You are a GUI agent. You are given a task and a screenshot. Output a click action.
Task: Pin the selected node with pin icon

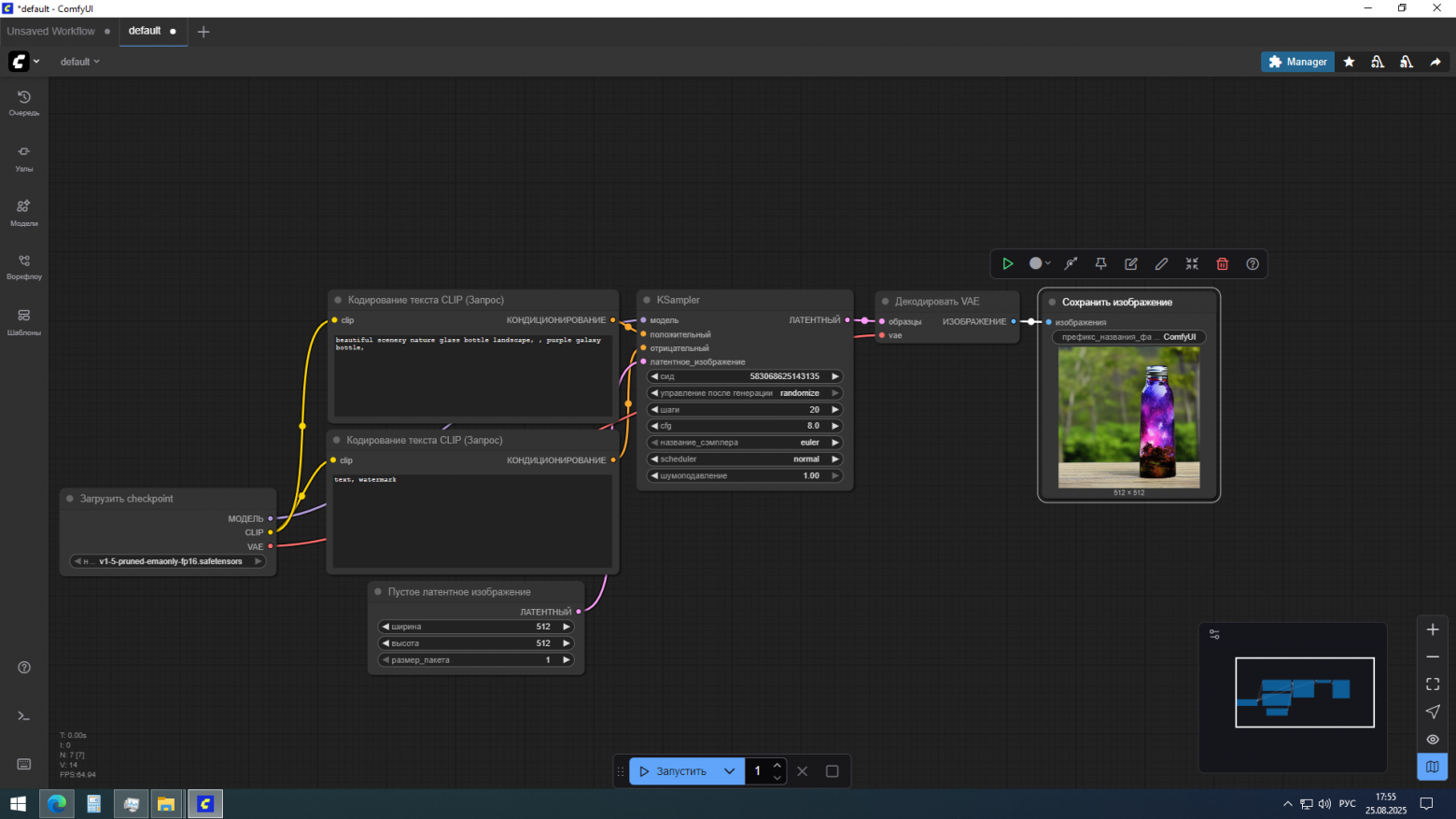click(1100, 264)
